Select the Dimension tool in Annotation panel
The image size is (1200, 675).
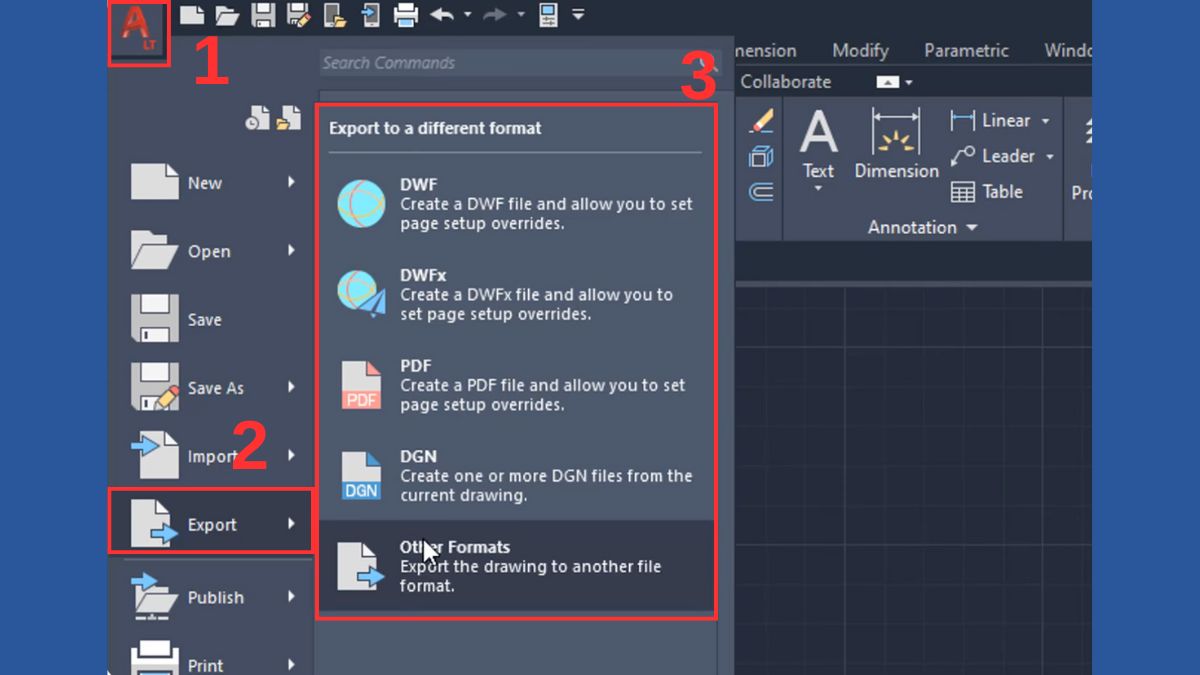[x=896, y=144]
